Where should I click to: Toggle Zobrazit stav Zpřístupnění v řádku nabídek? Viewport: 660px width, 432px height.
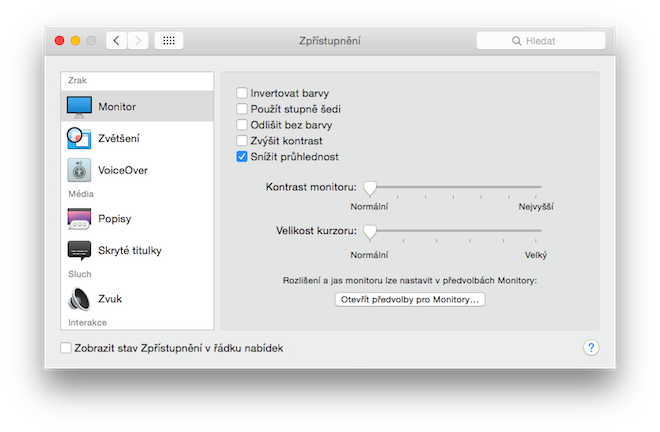(66, 348)
